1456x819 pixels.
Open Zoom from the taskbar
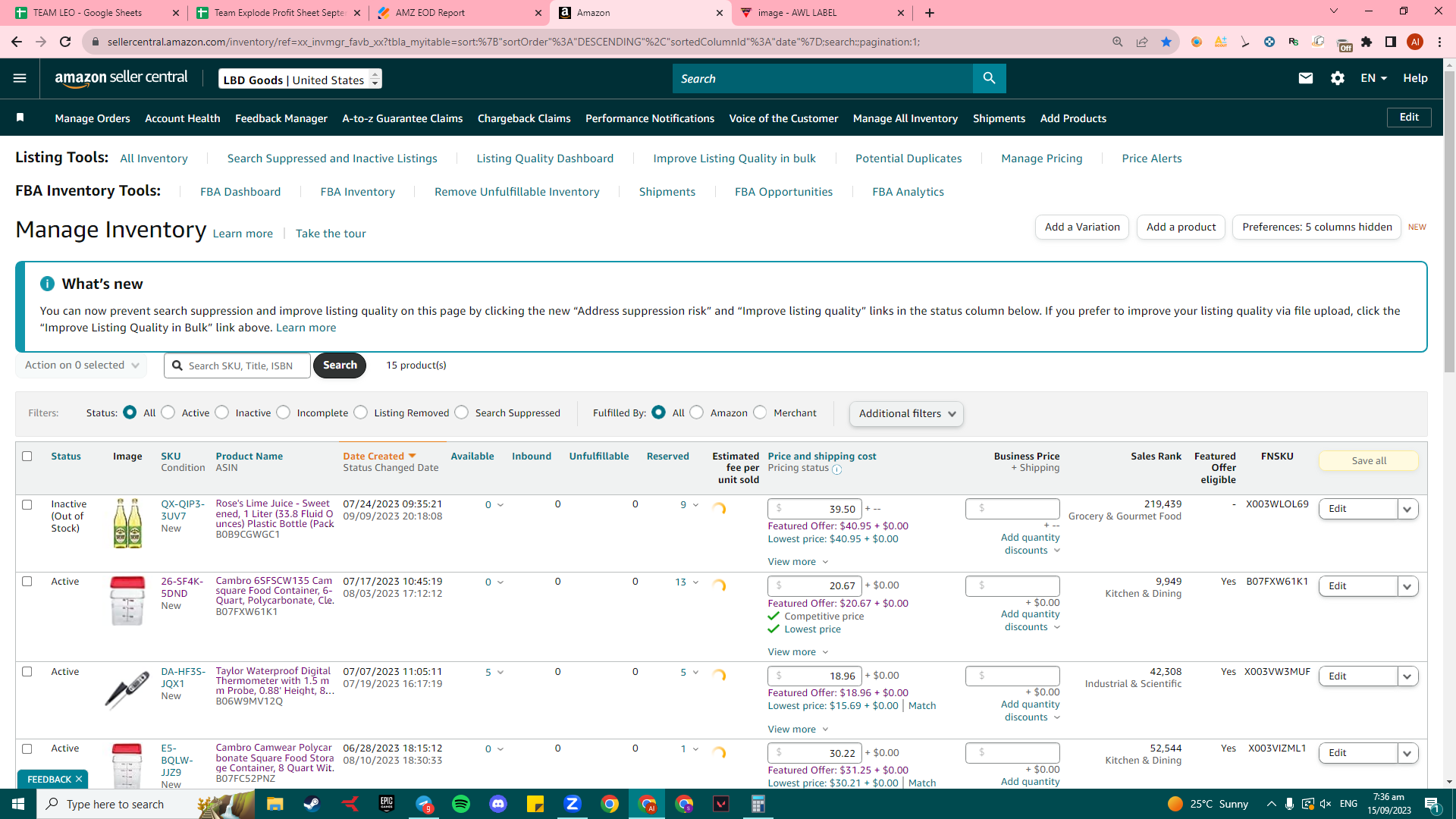click(x=572, y=804)
